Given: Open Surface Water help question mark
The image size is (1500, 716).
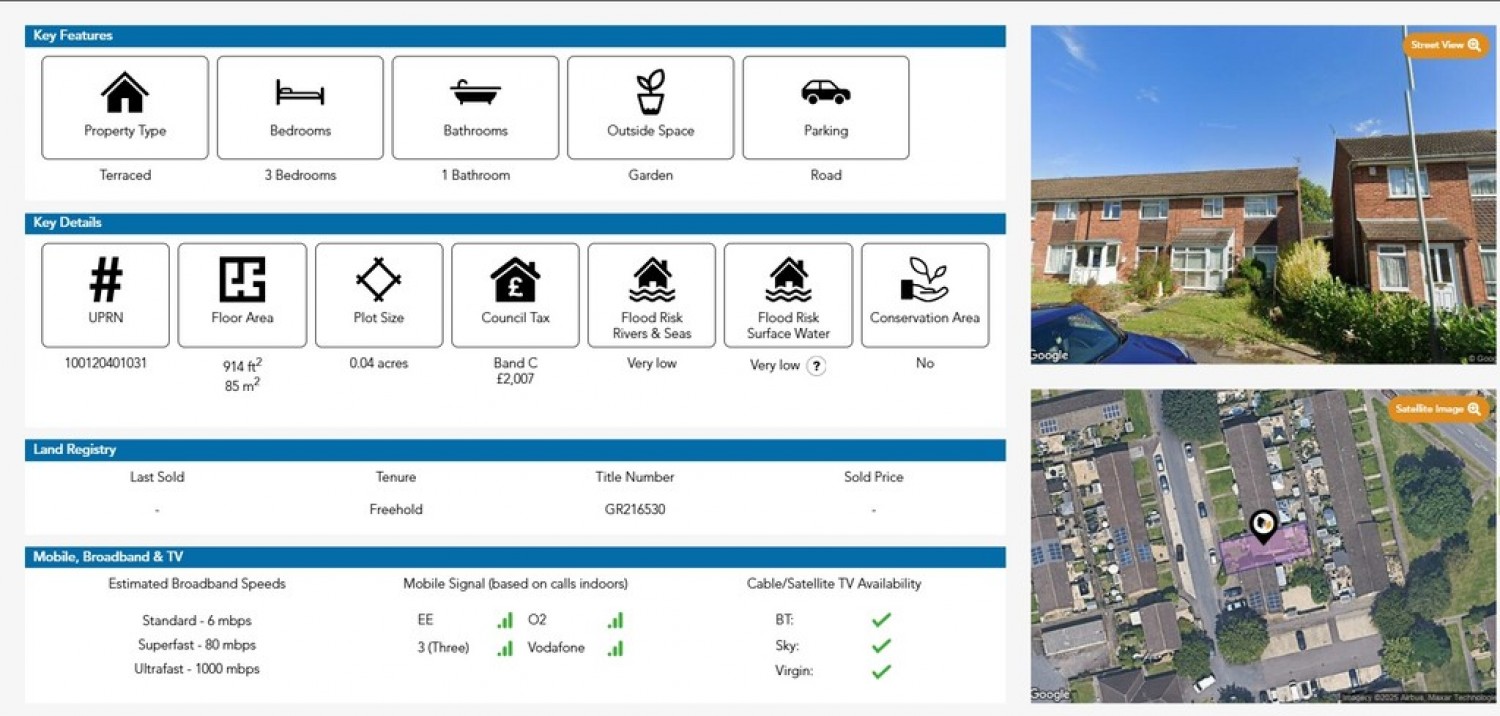Looking at the screenshot, I should [816, 366].
